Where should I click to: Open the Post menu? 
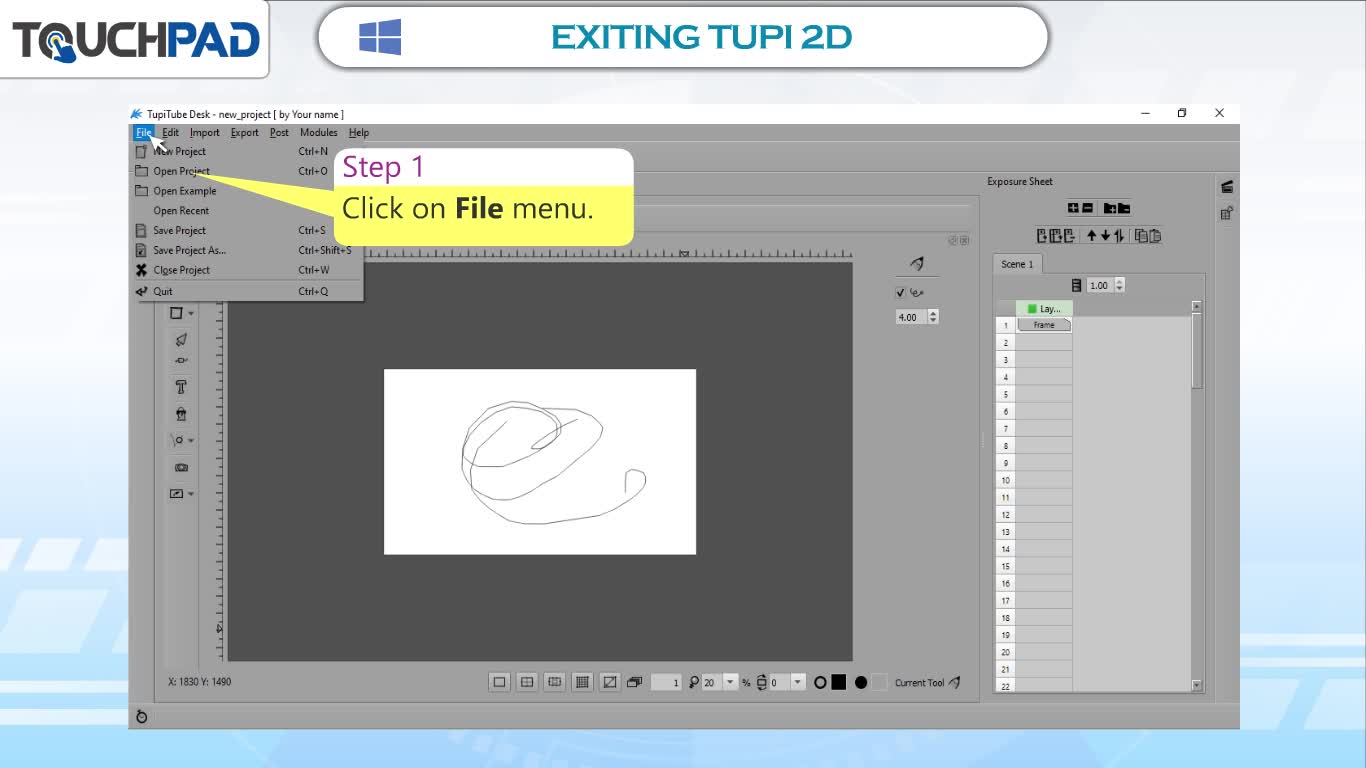point(279,132)
